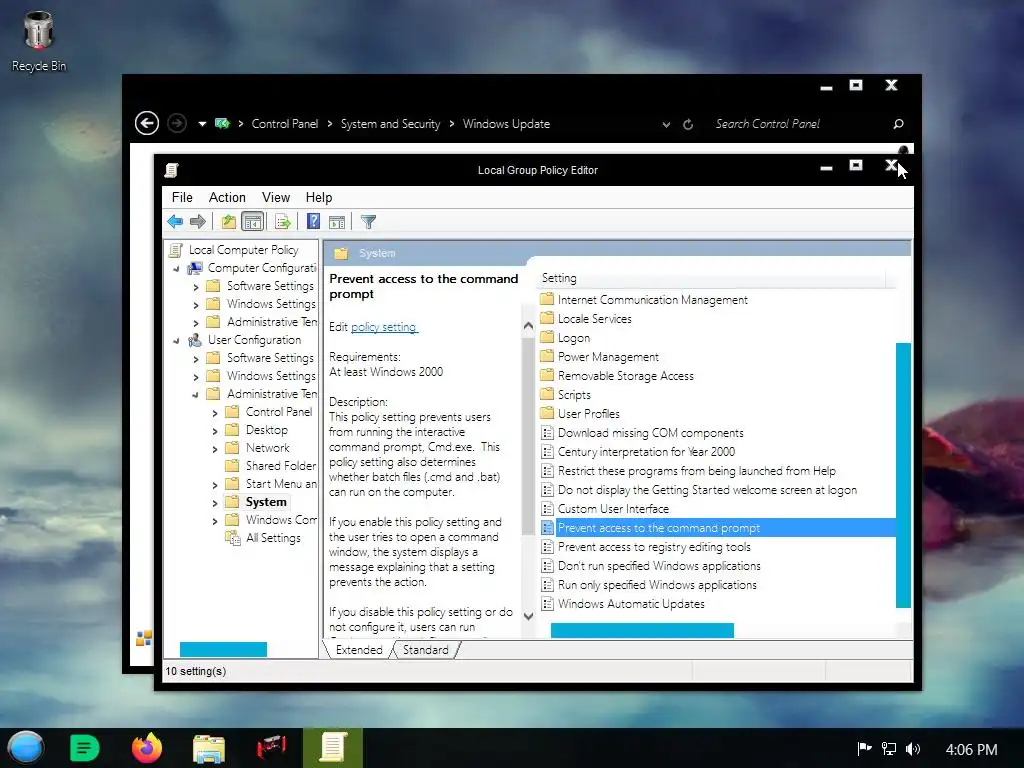Click the Search Control Panel field
1024x768 pixels.
(x=800, y=124)
